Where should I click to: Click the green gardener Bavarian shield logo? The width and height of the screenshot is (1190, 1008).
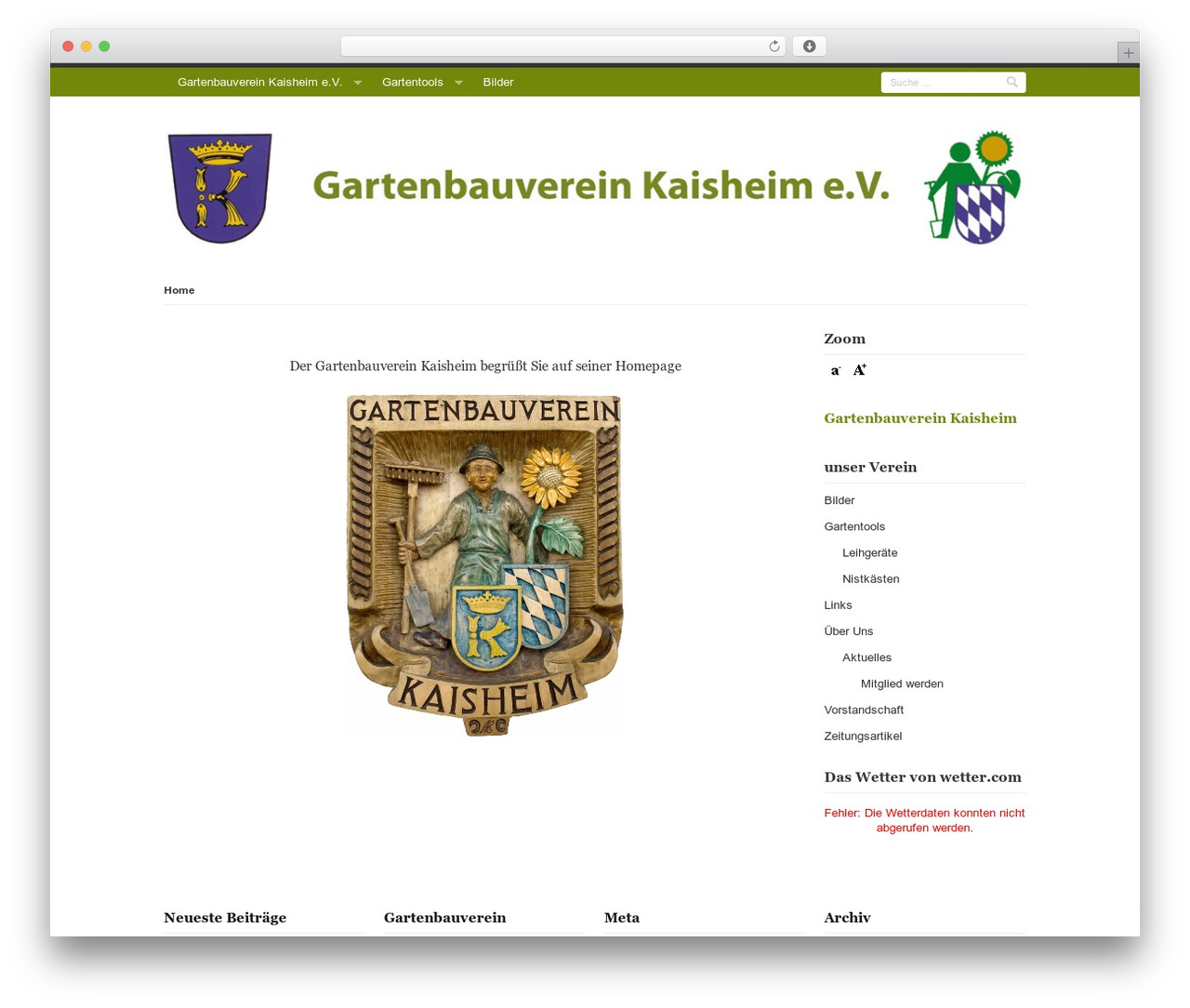tap(972, 187)
